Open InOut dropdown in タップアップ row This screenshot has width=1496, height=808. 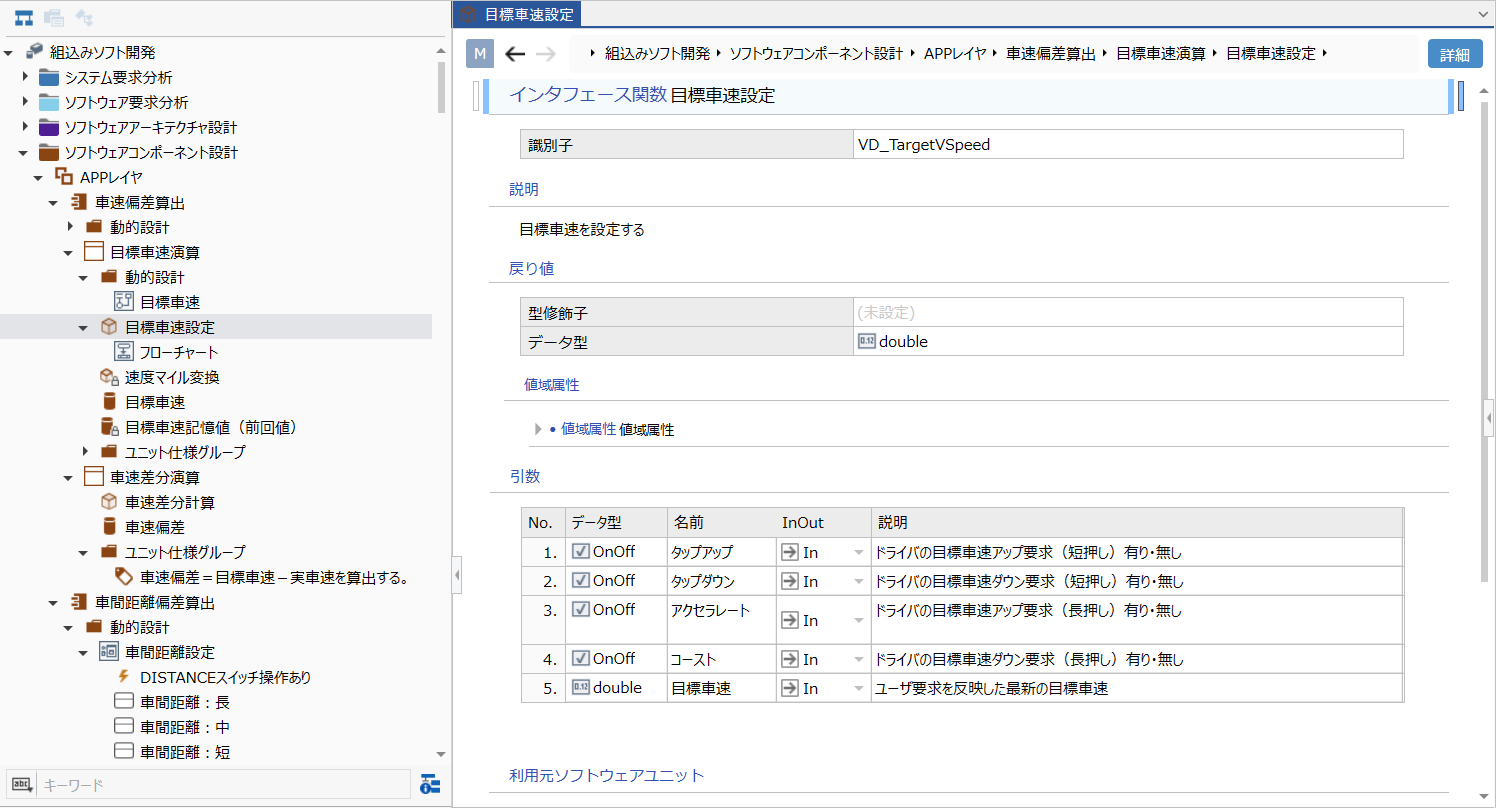point(857,552)
